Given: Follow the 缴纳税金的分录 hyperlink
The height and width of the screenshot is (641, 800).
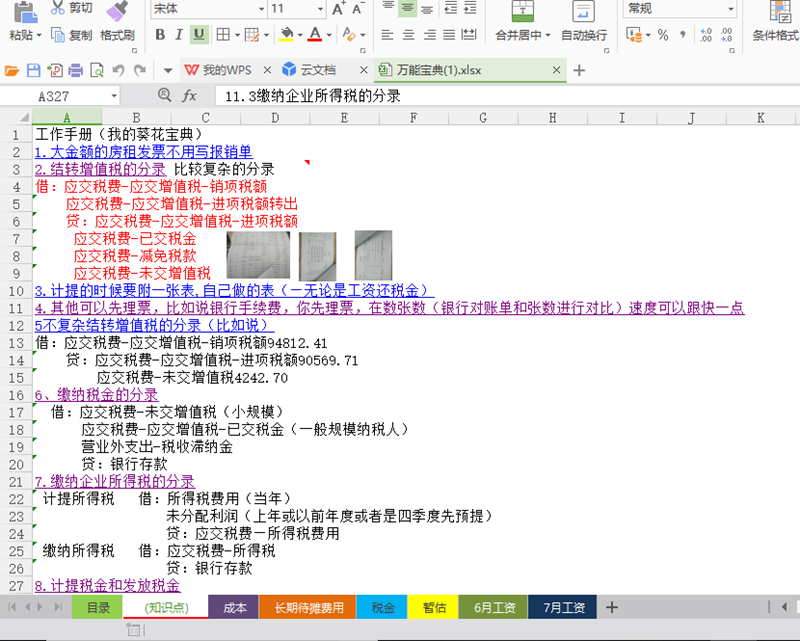Looking at the screenshot, I should [x=96, y=394].
